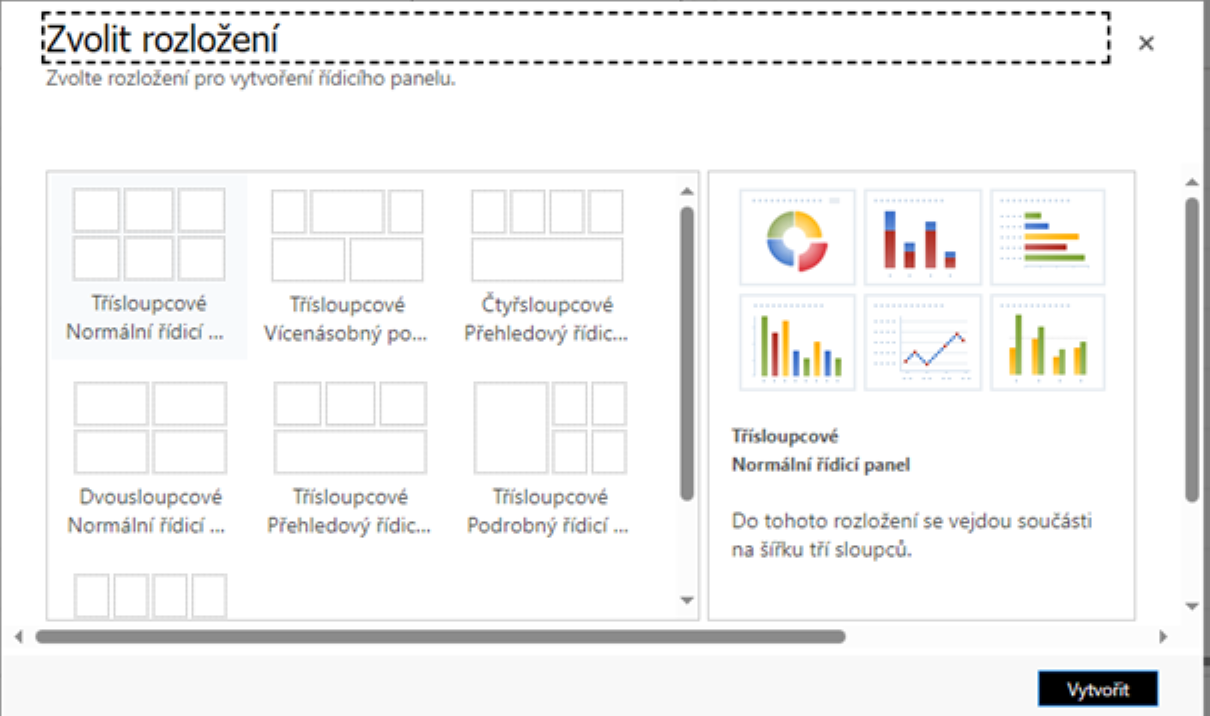This screenshot has width=1210, height=716.
Task: Click the horizontal bar chart preview thumbnail
Action: tap(1047, 237)
